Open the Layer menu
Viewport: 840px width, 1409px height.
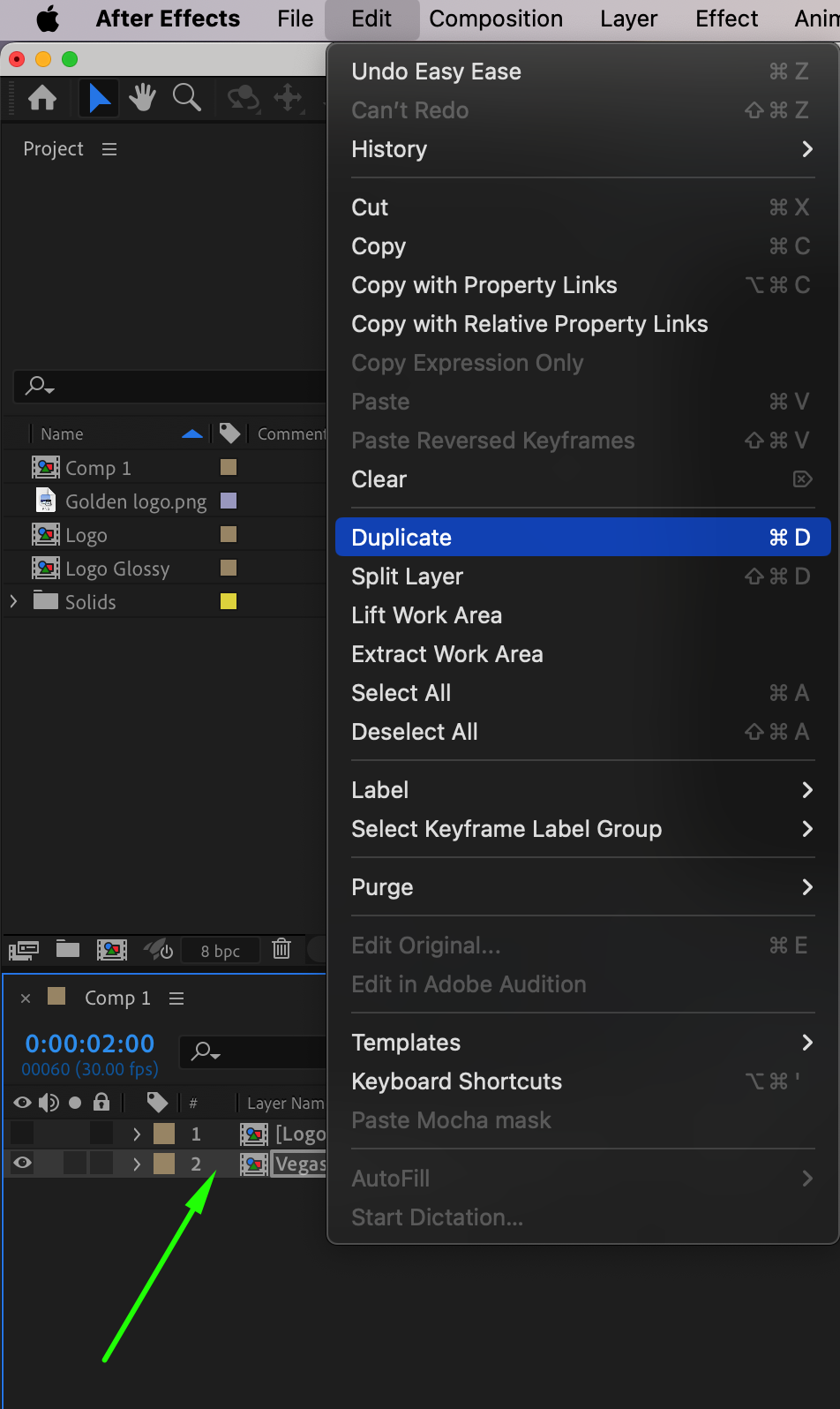tap(628, 19)
